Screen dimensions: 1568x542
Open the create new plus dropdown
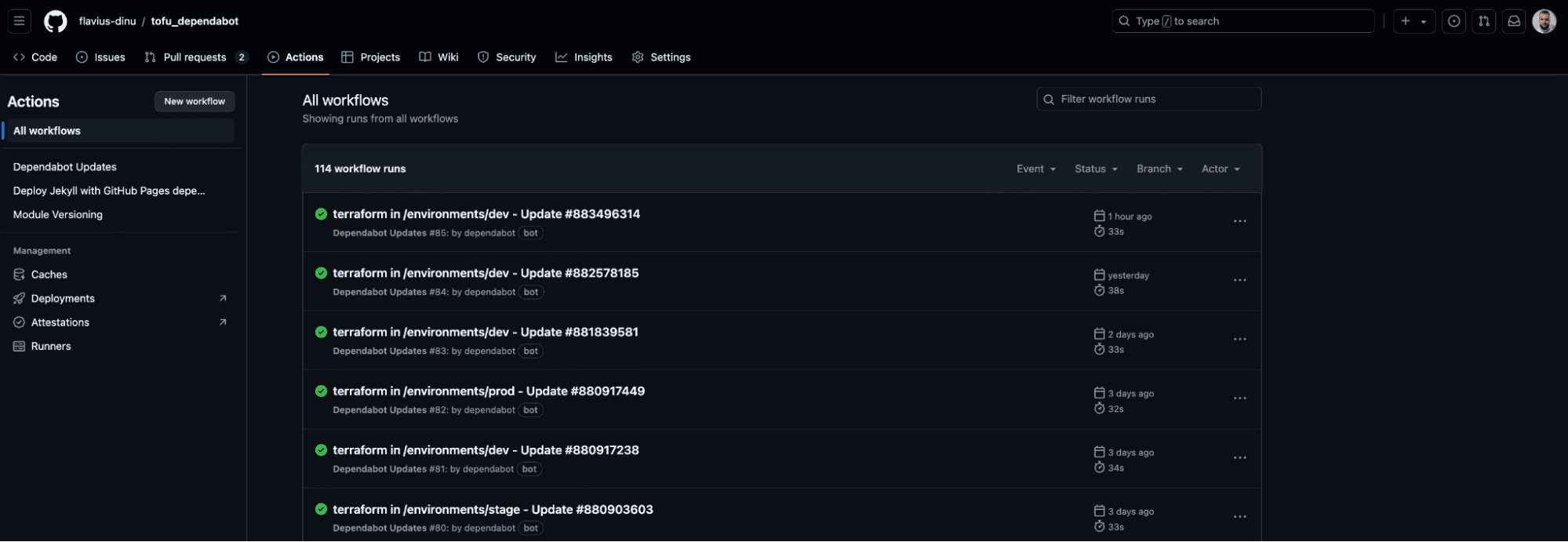[x=1413, y=21]
